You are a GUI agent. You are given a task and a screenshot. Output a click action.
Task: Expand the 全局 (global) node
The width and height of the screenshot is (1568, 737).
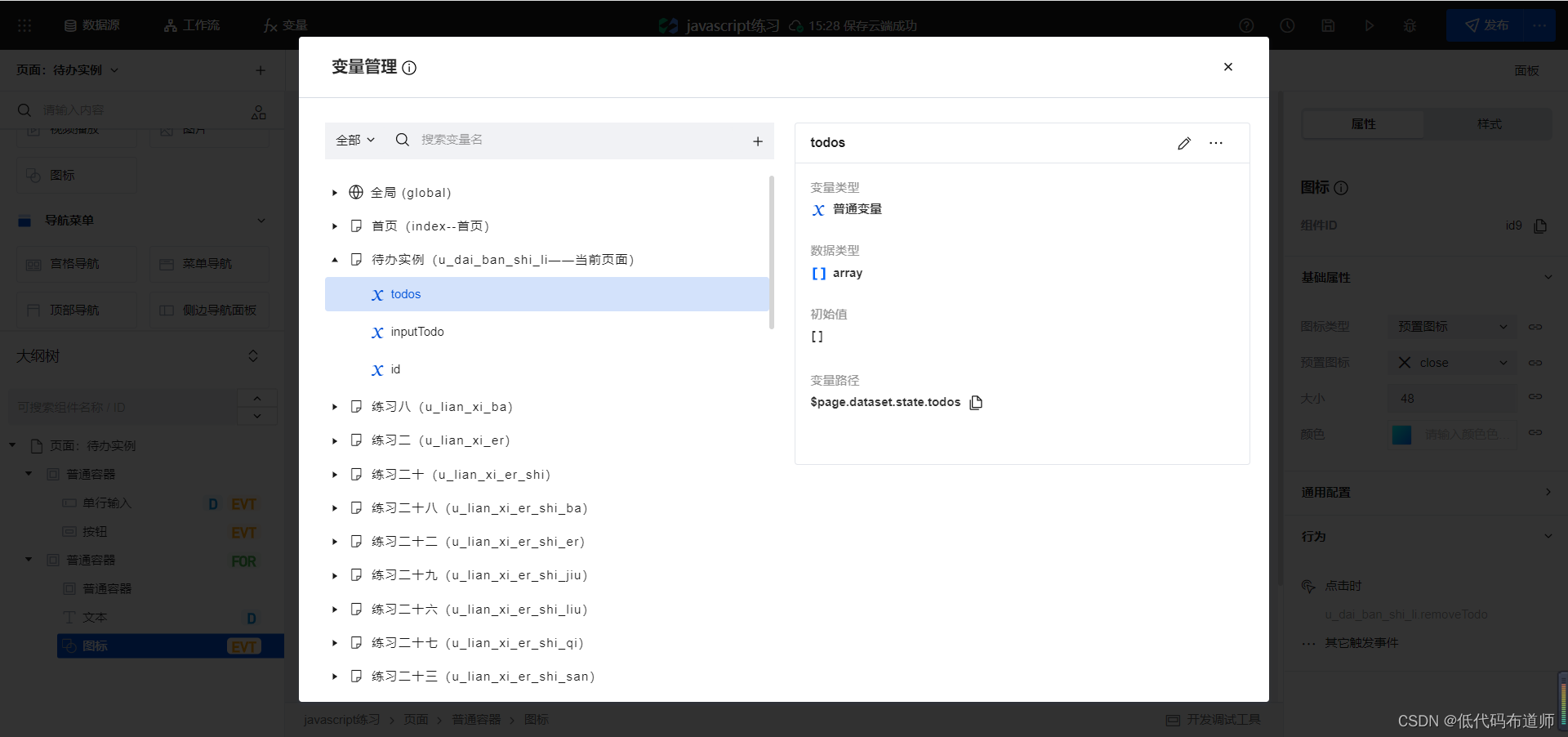pos(335,193)
